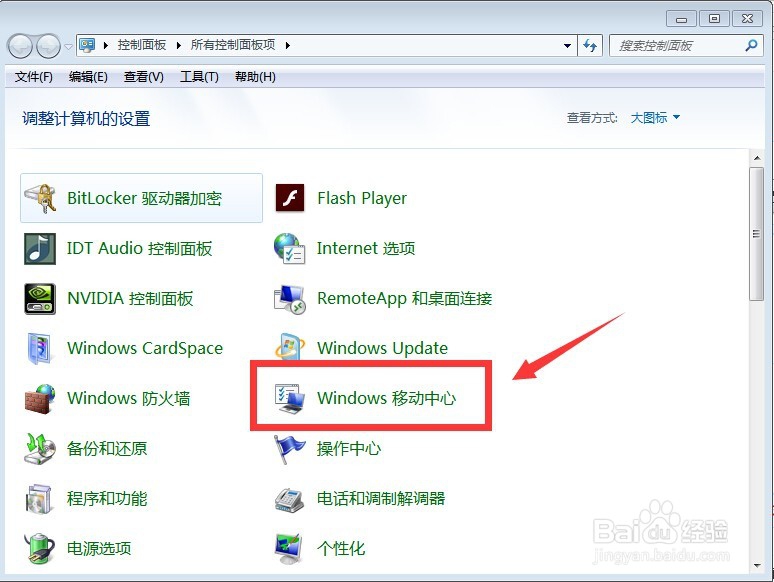The image size is (774, 582).
Task: Open the IDT Audio control panel icon
Action: pos(40,248)
